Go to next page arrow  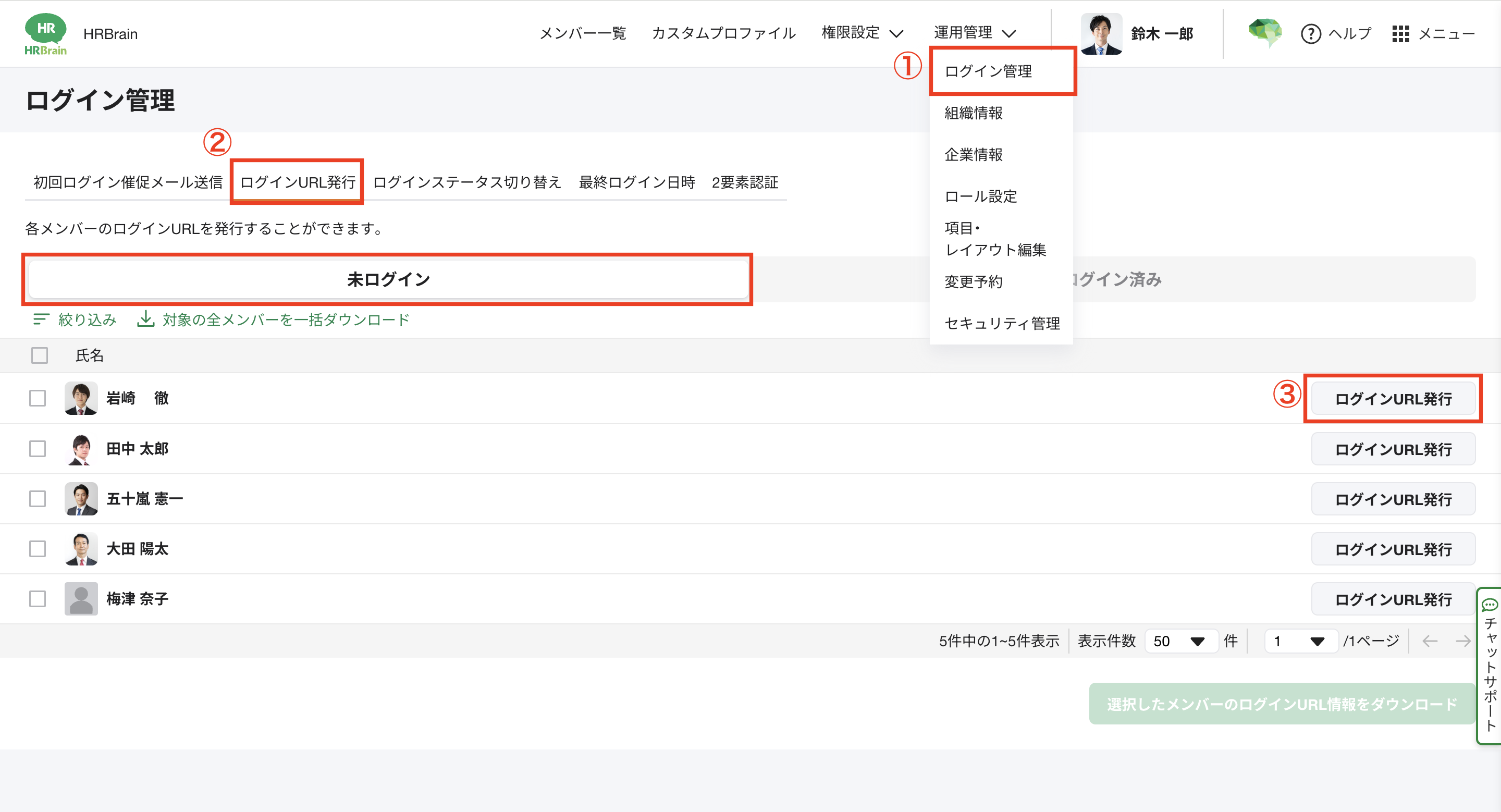(x=1462, y=642)
